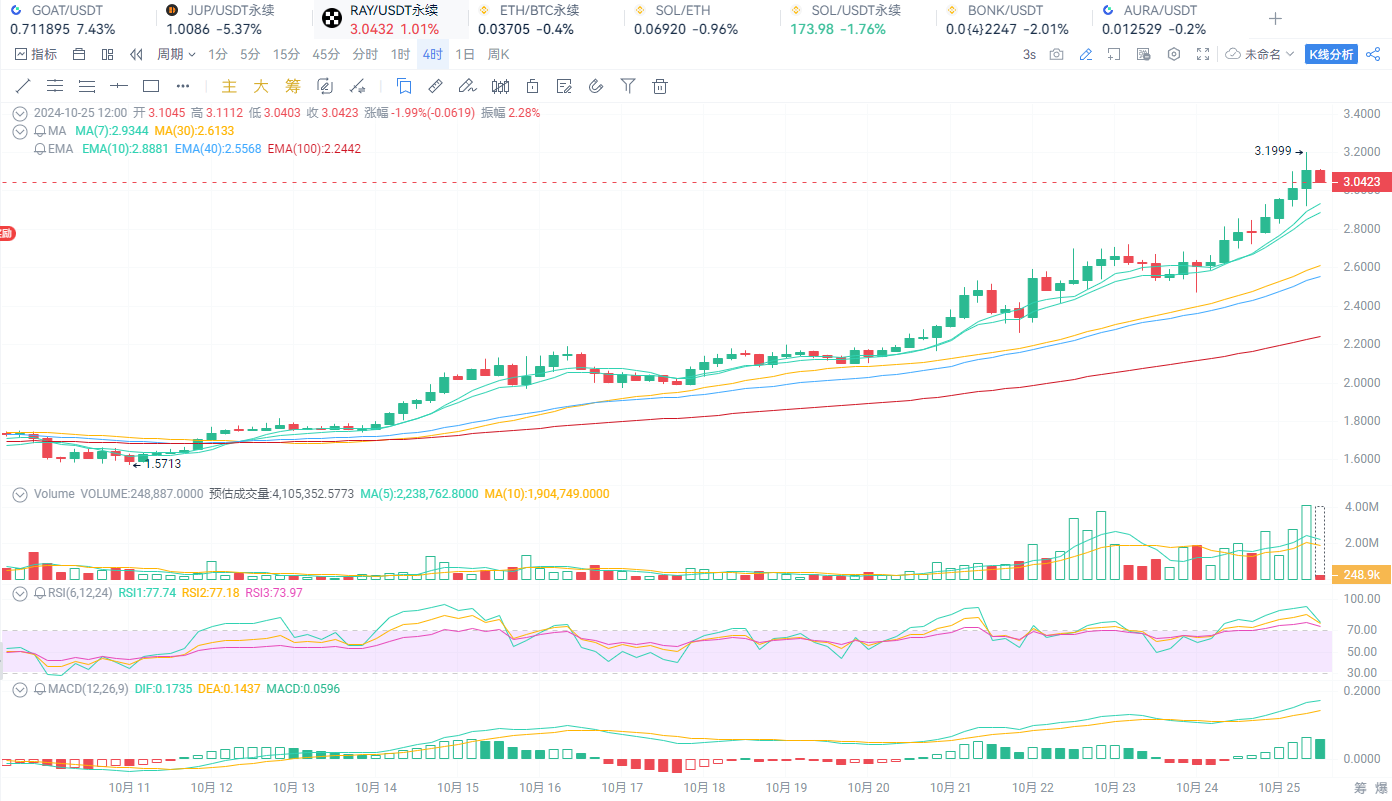Image resolution: width=1392 pixels, height=801 pixels.
Task: Select the parallel channel lines tool
Action: click(x=55, y=86)
